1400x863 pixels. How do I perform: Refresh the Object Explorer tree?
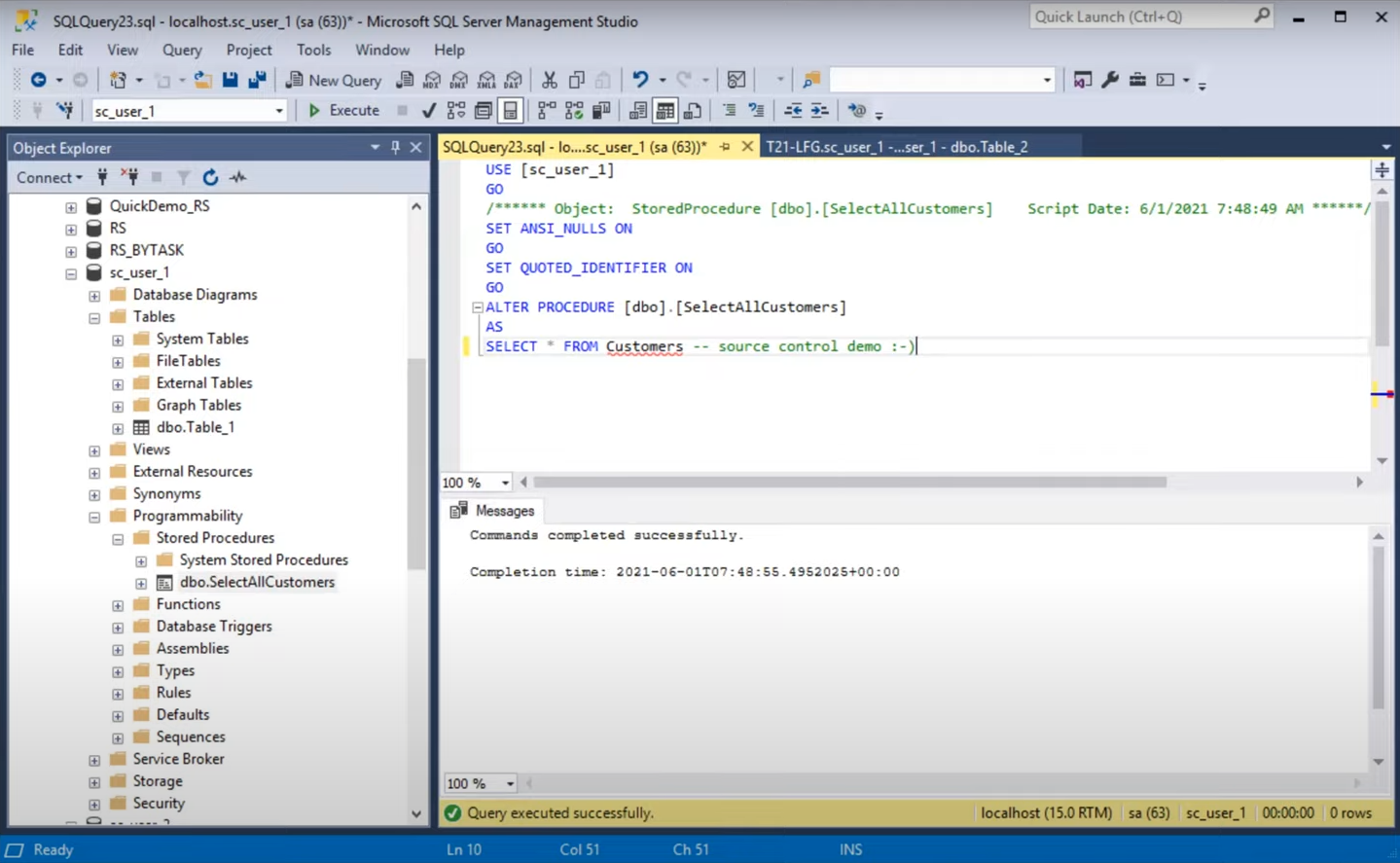210,177
